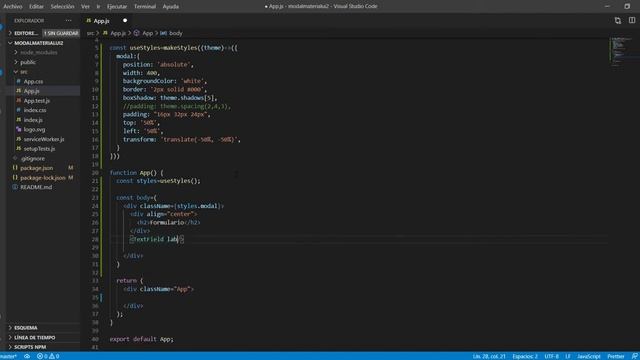640x360 pixels.
Task: Click Prettier status bar item
Action: (616, 356)
